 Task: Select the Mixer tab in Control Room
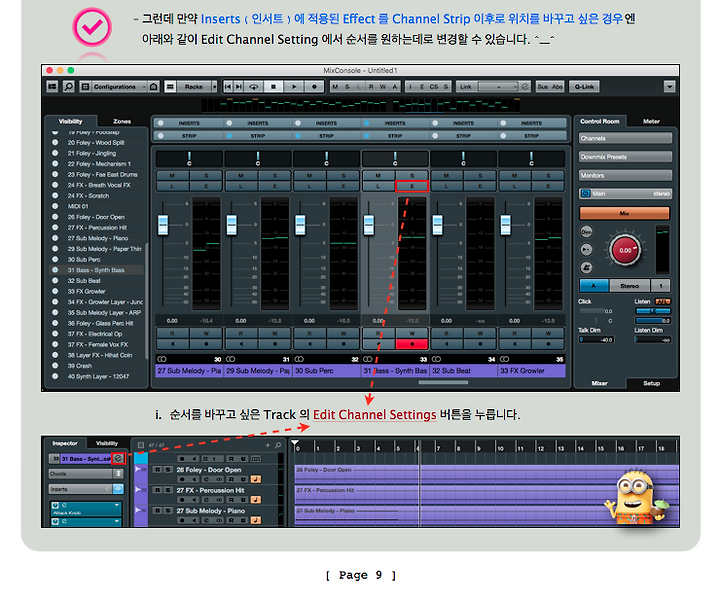599,383
